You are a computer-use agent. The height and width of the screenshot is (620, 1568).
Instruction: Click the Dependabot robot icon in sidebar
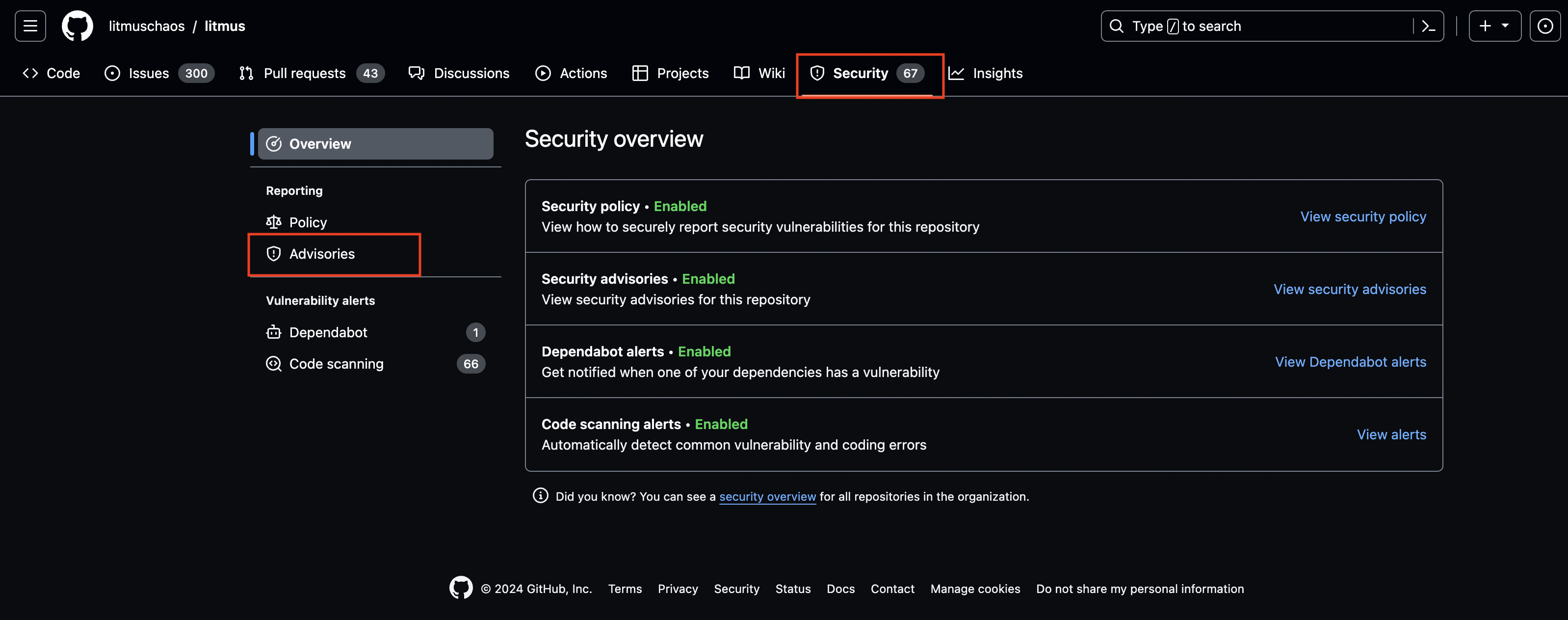click(x=272, y=332)
